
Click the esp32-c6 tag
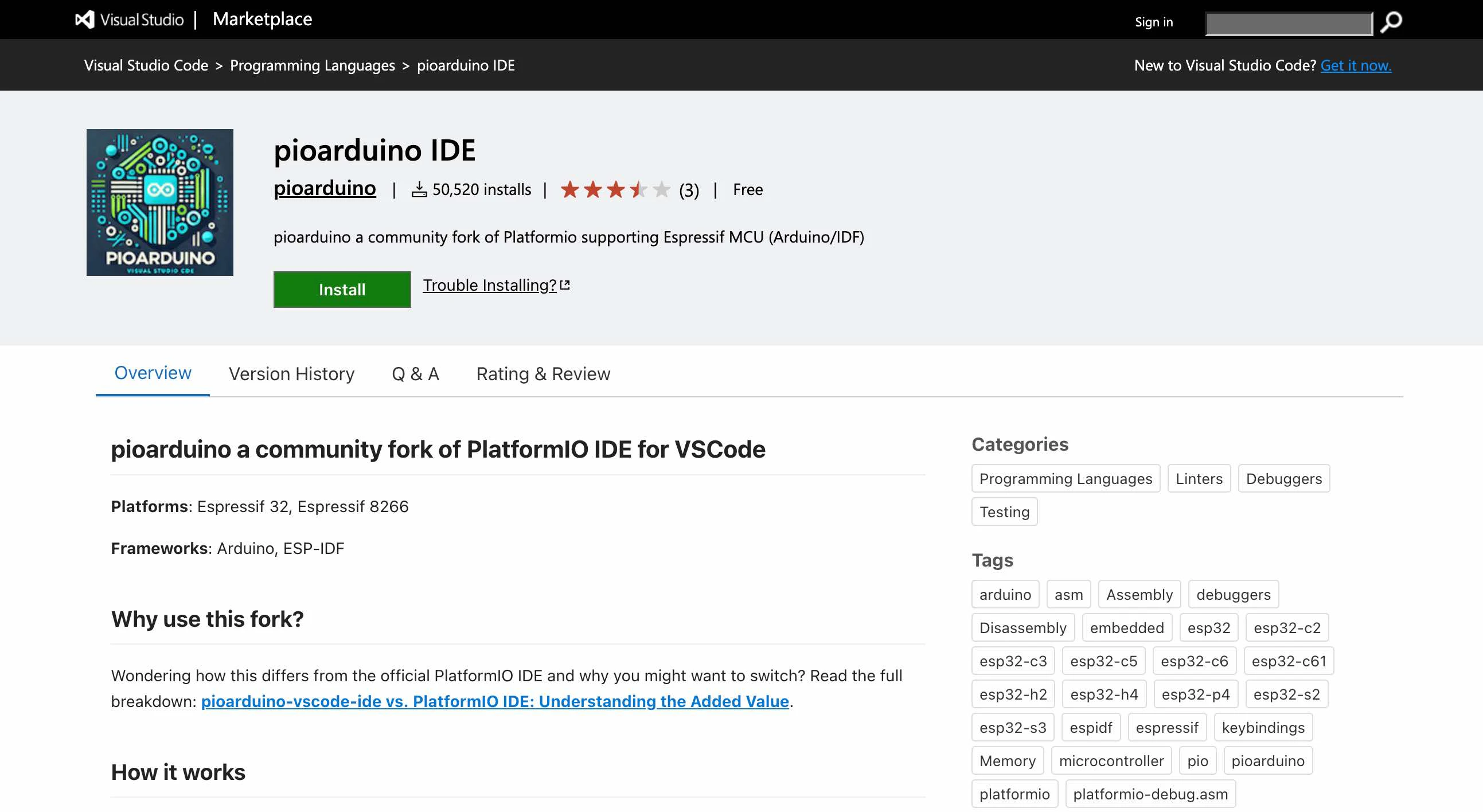tap(1195, 661)
